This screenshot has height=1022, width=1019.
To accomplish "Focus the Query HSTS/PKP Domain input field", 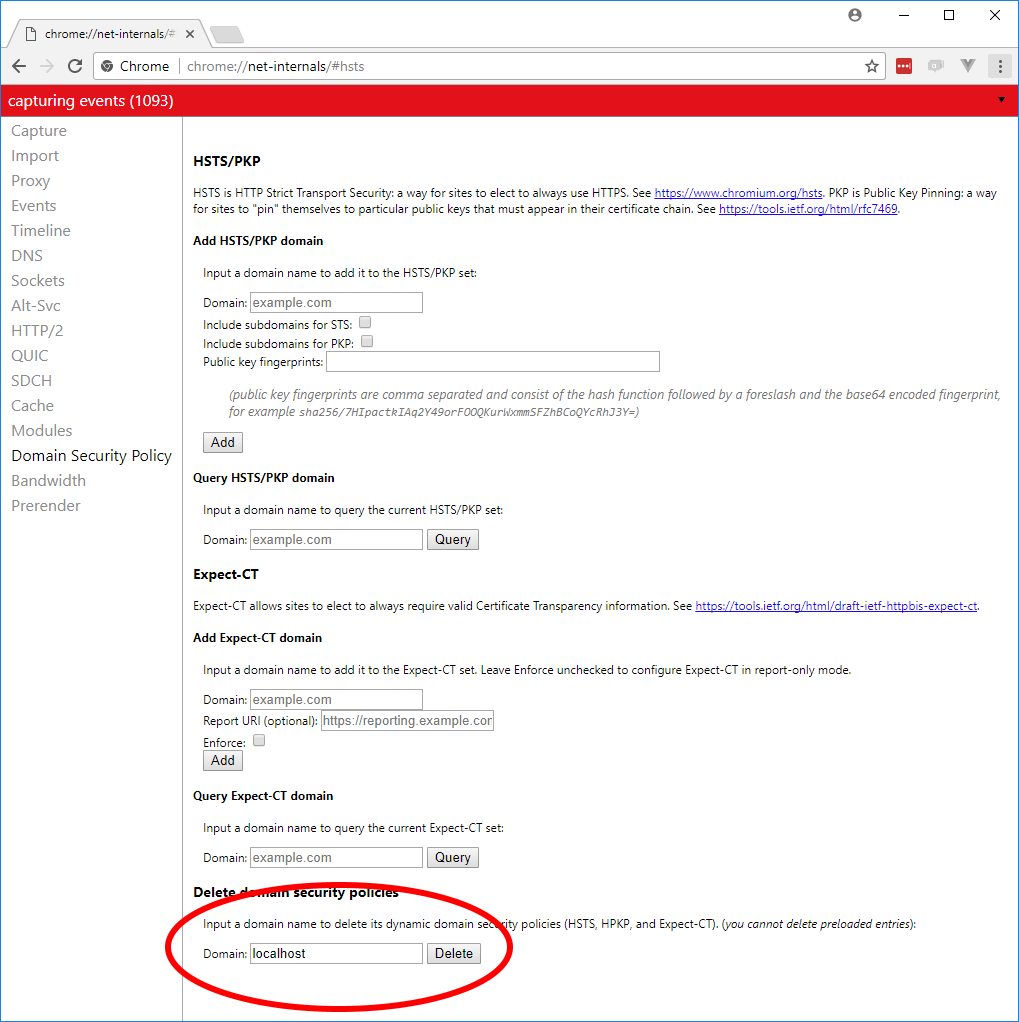I will pyautogui.click(x=336, y=539).
